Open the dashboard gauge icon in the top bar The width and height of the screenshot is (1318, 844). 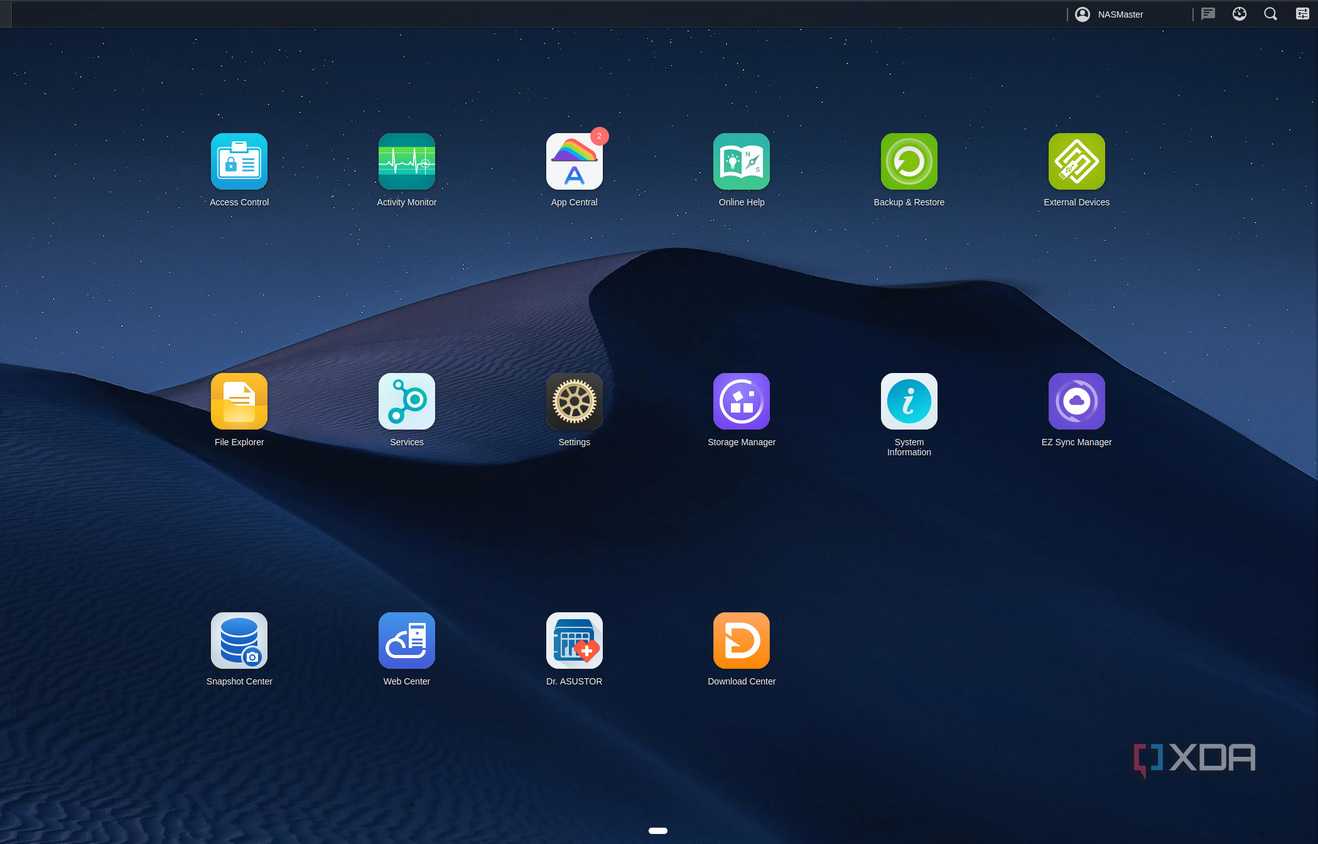point(1239,14)
